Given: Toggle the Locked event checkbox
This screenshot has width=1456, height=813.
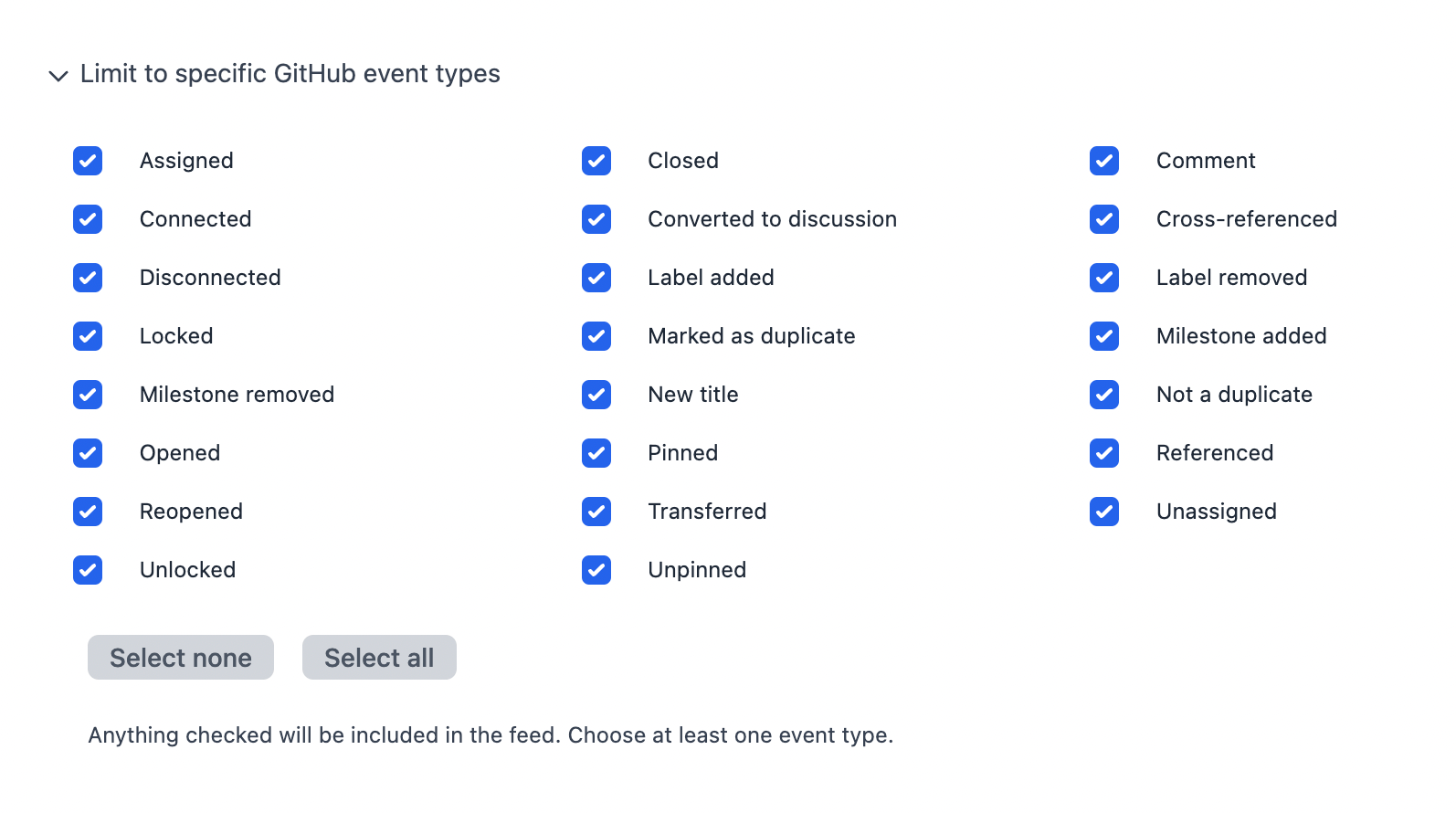Looking at the screenshot, I should [88, 336].
